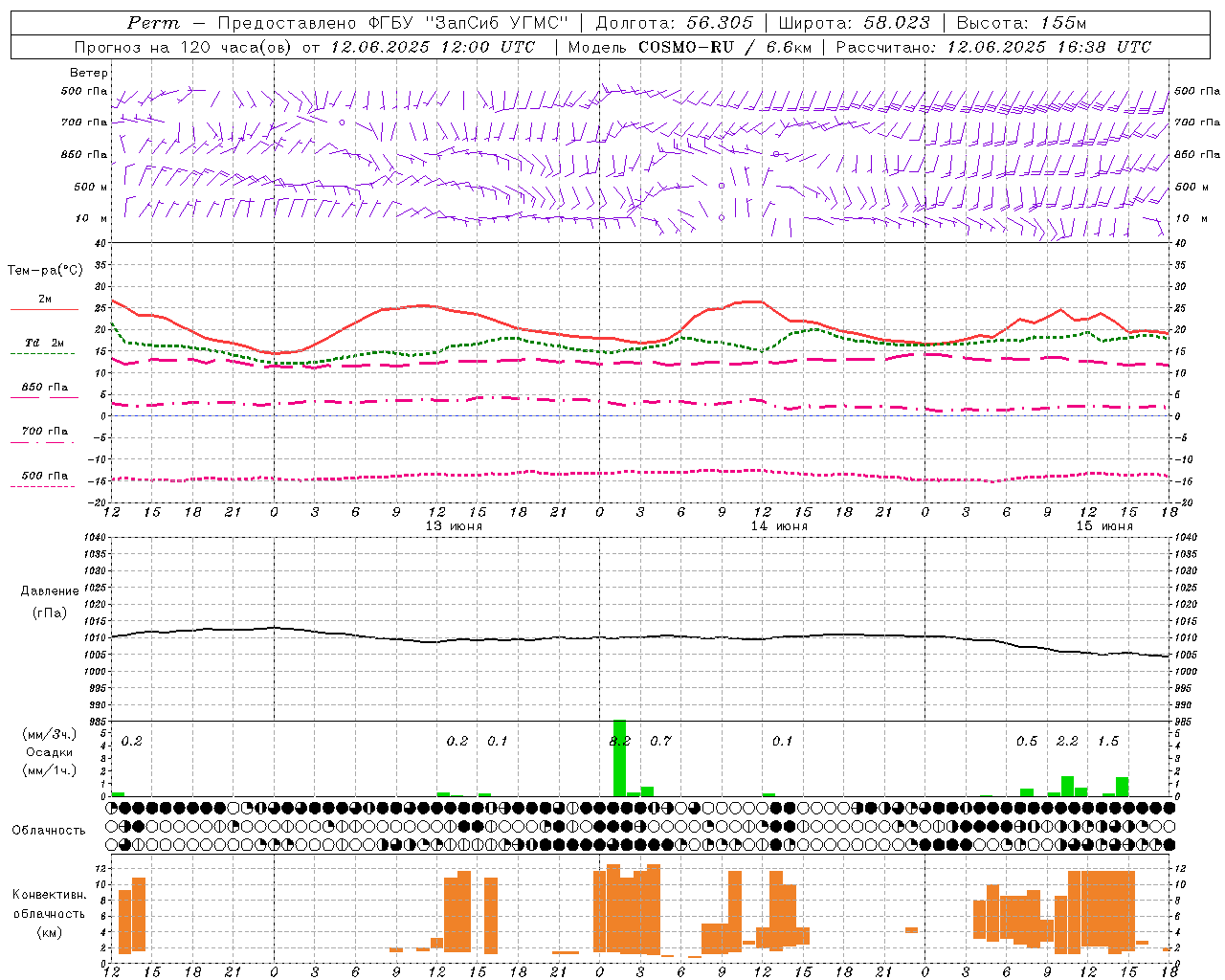The width and height of the screenshot is (1225, 980).
Task: Click the "Конвективн." convective cloud label
Action: pyautogui.click(x=50, y=895)
